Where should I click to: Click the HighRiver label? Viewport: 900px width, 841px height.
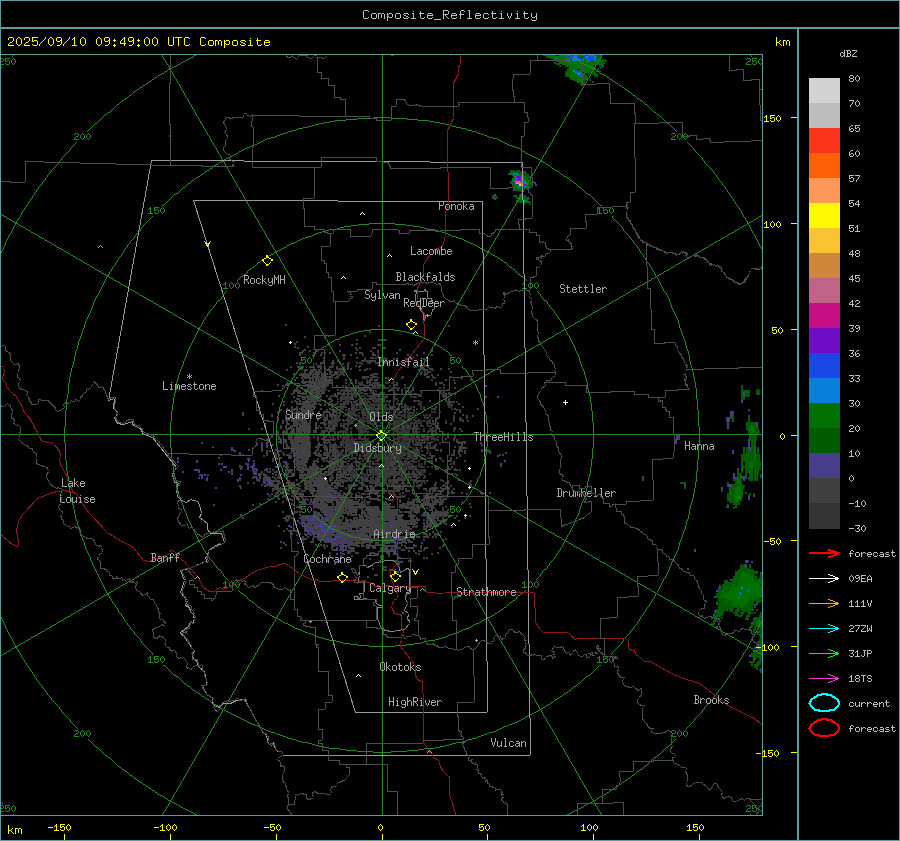(x=415, y=702)
